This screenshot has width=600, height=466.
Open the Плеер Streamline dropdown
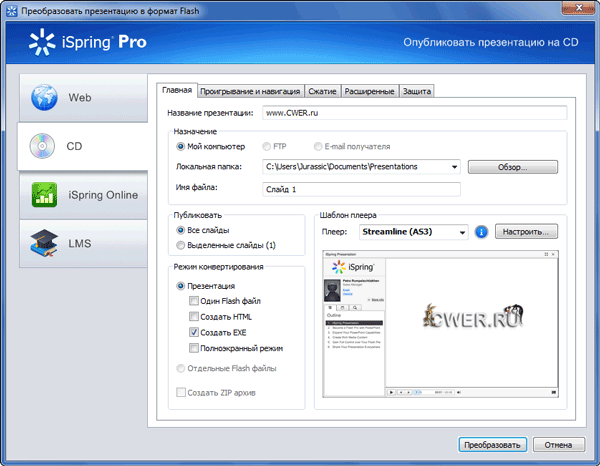coord(461,232)
